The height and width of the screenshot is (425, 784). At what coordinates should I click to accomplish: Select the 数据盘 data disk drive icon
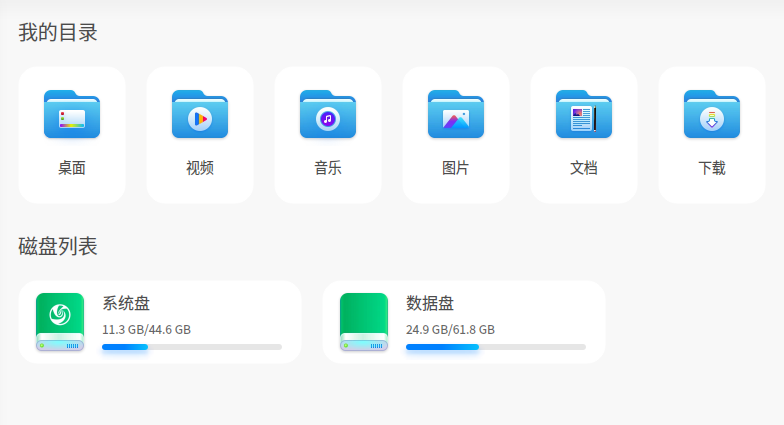(x=364, y=322)
